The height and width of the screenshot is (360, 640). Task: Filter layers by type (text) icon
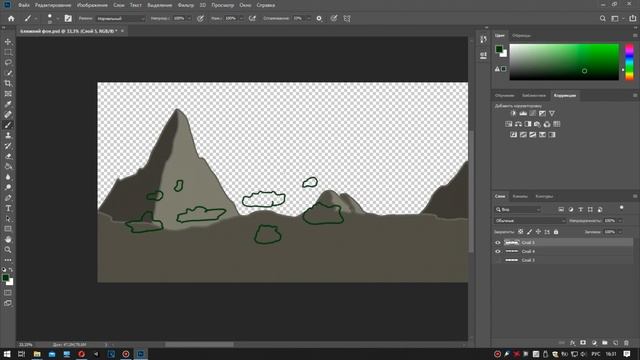click(x=580, y=209)
